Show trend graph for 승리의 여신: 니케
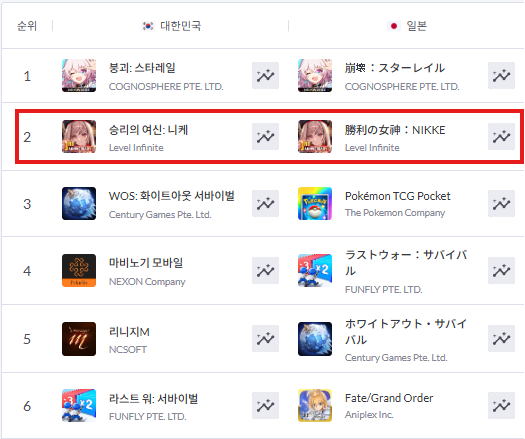 click(265, 137)
